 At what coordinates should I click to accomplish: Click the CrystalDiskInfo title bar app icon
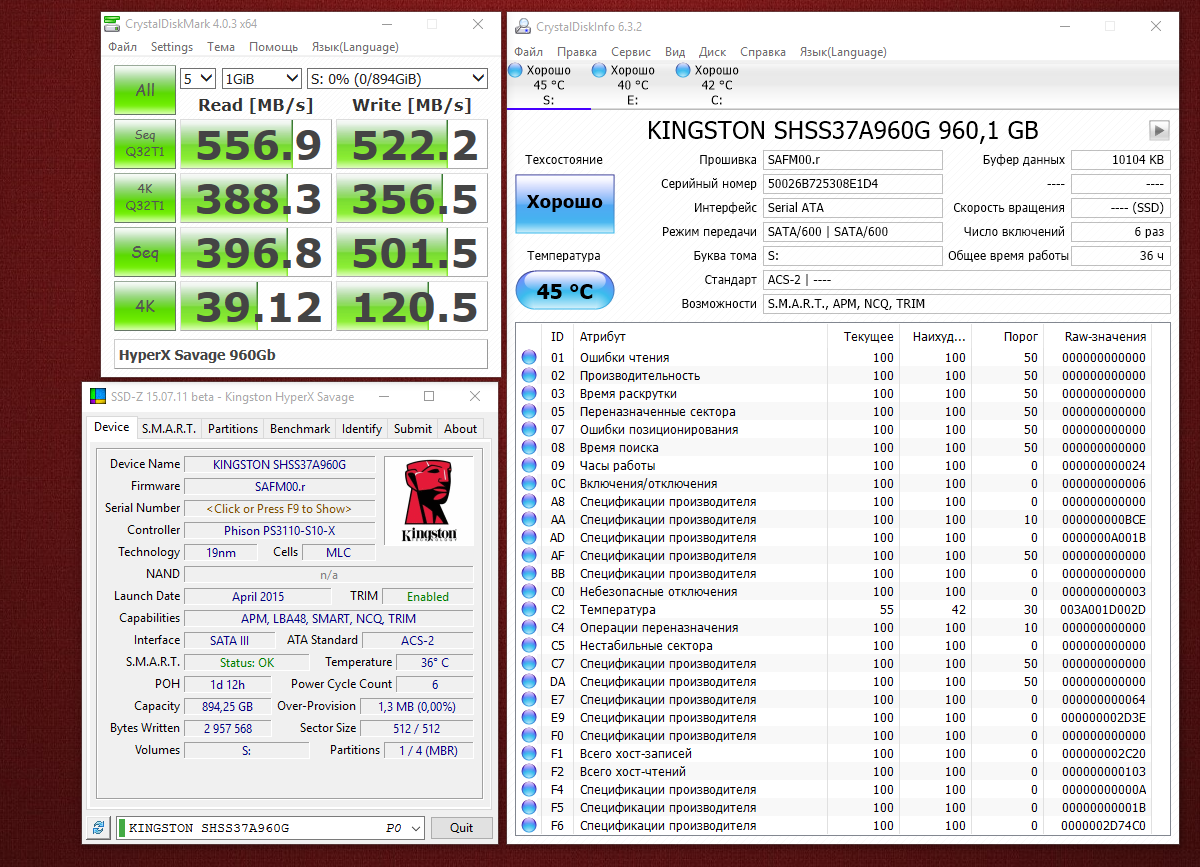click(523, 26)
